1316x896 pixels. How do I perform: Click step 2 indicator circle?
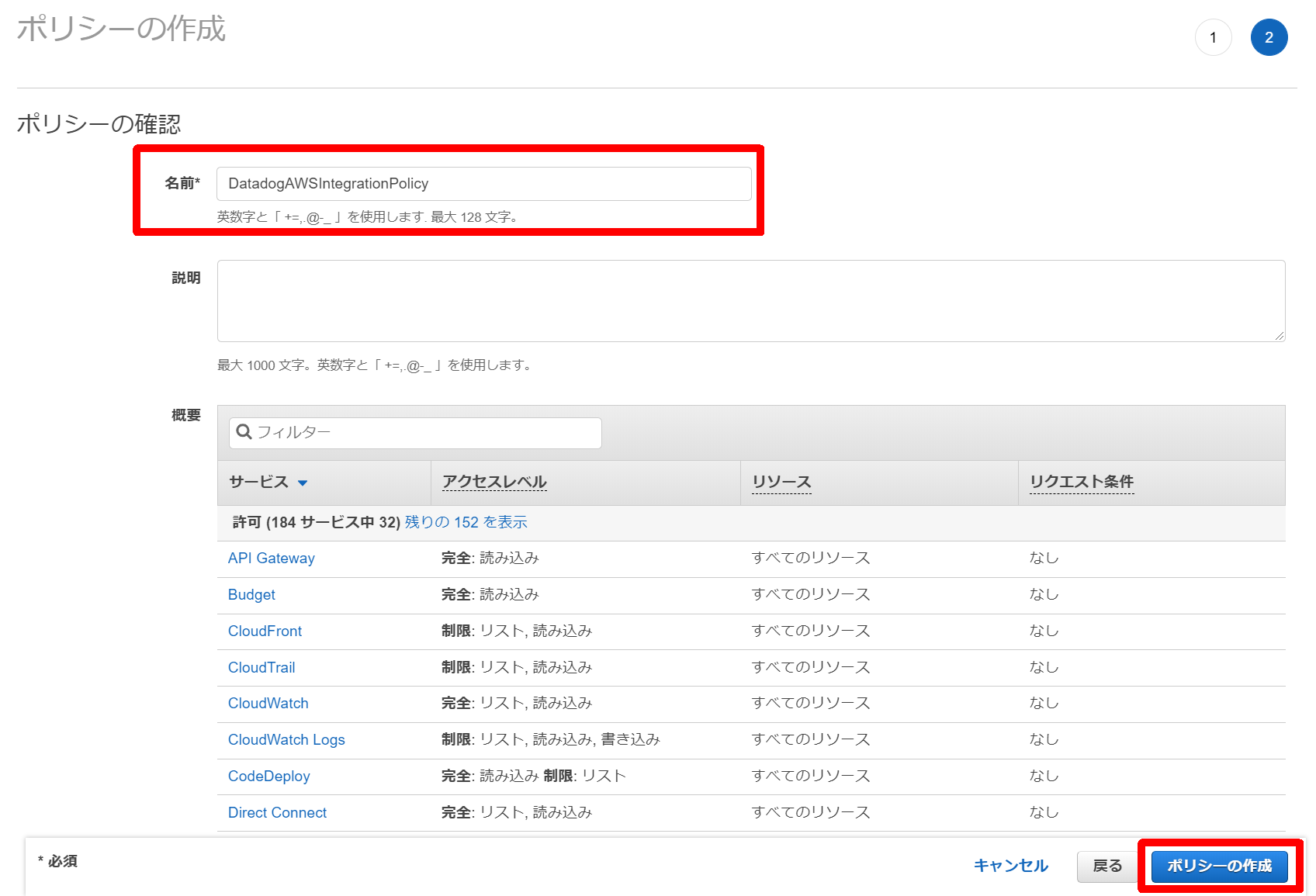[1269, 37]
